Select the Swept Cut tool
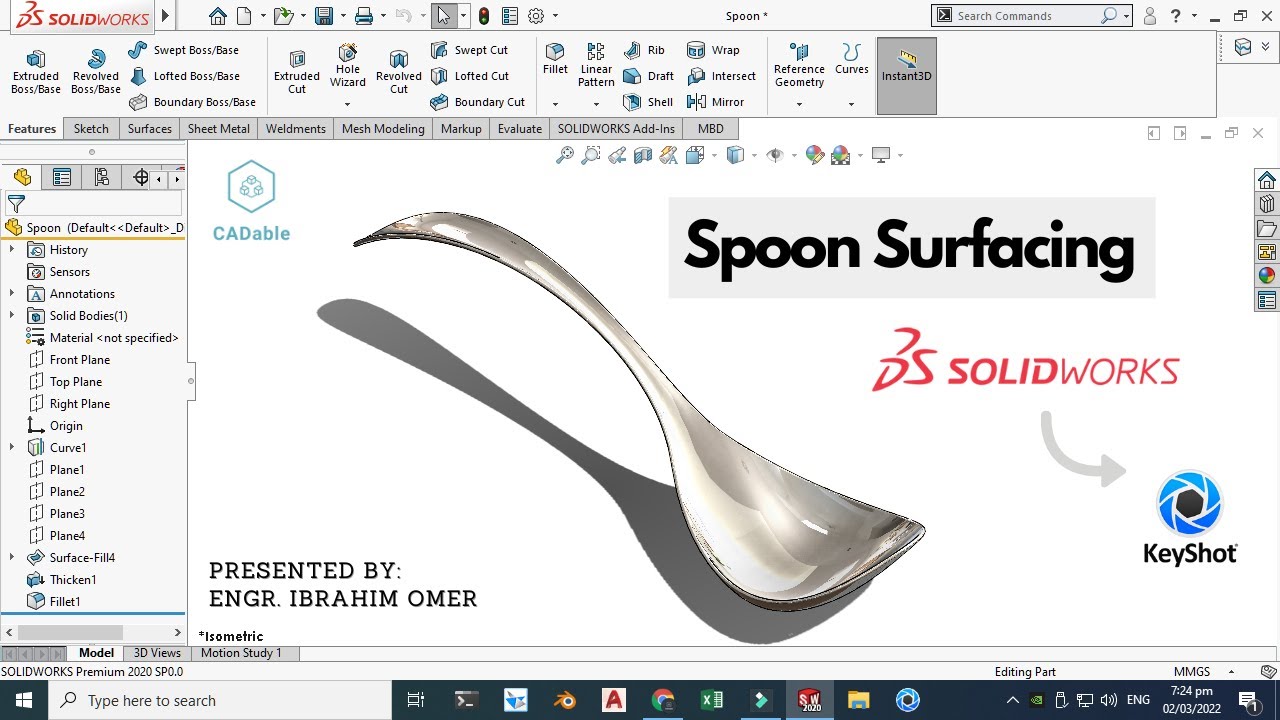1280x720 pixels. (x=470, y=50)
